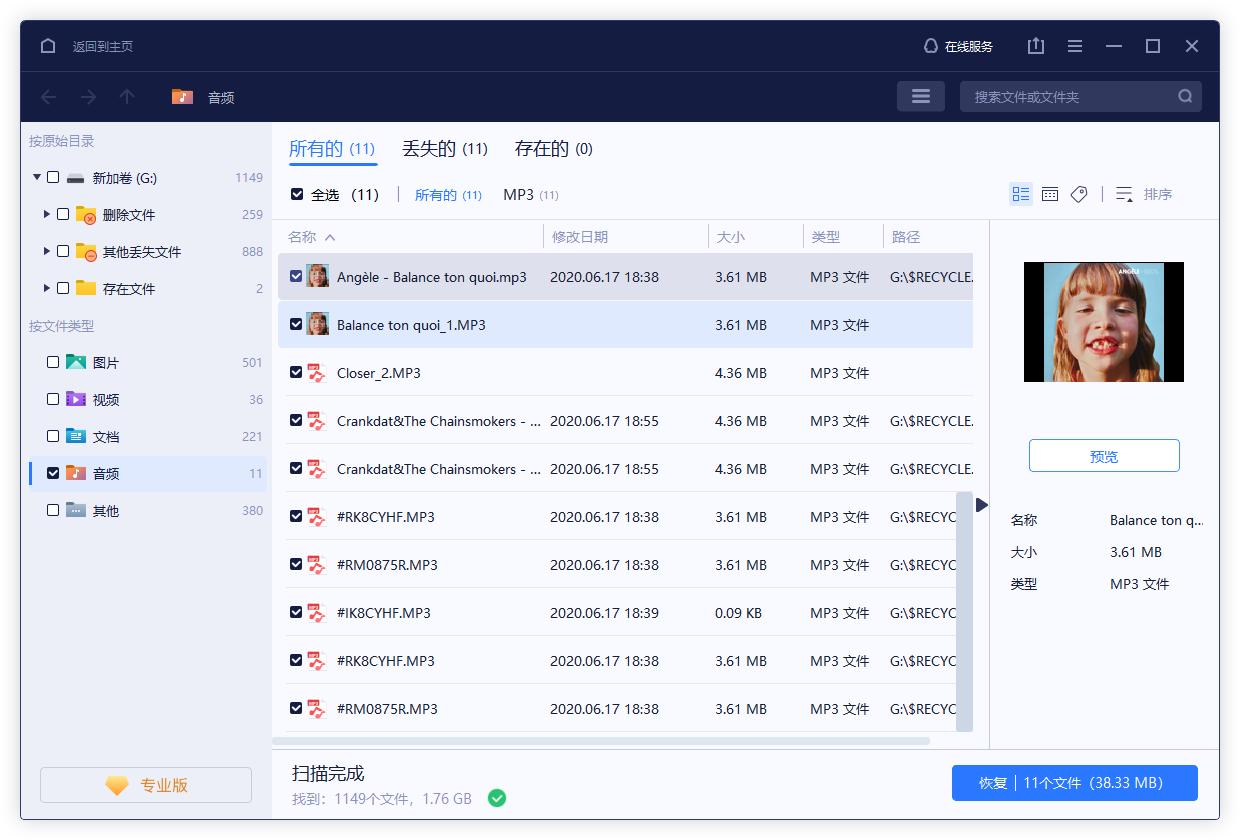This screenshot has height=840, width=1240.
Task: Open the filter menu beside the search box
Action: pyautogui.click(x=920, y=96)
